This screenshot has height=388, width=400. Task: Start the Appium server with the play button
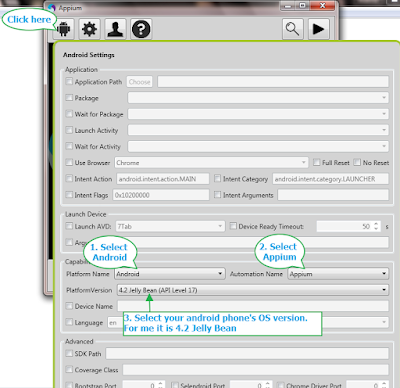point(318,29)
